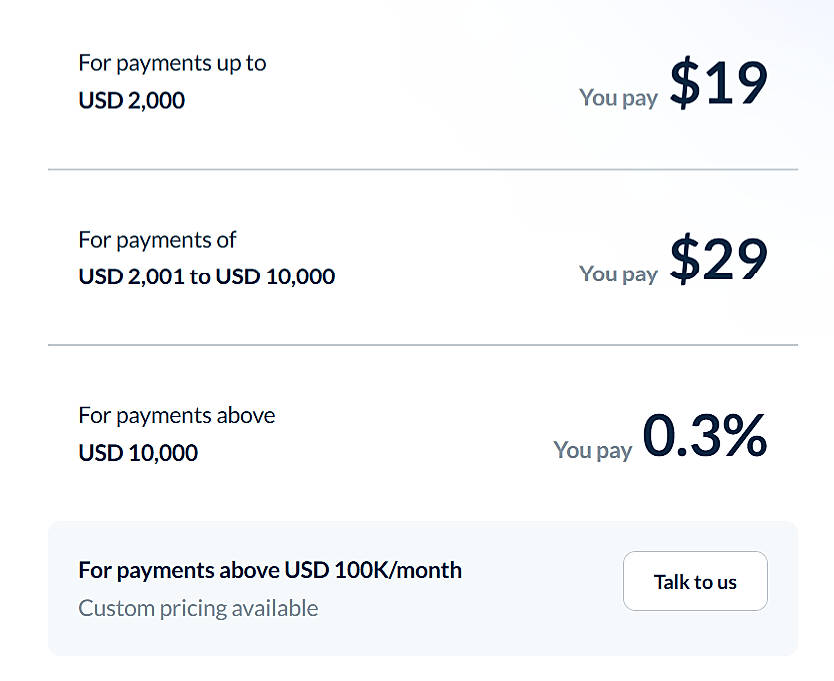834x681 pixels.
Task: Click the Custom pricing available text
Action: click(198, 608)
